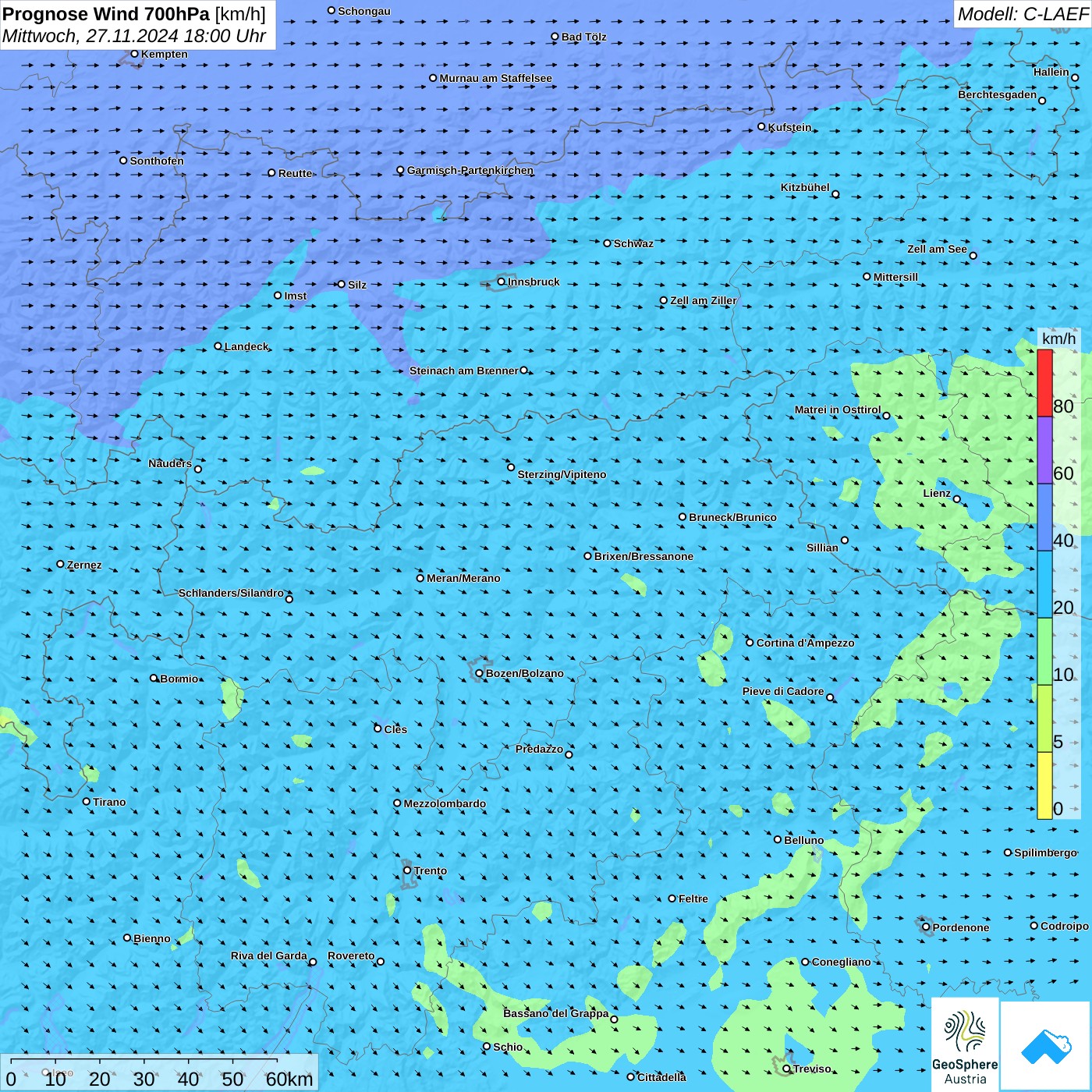Click the Schongau location marker
This screenshot has width=1092, height=1092.
pyautogui.click(x=331, y=11)
